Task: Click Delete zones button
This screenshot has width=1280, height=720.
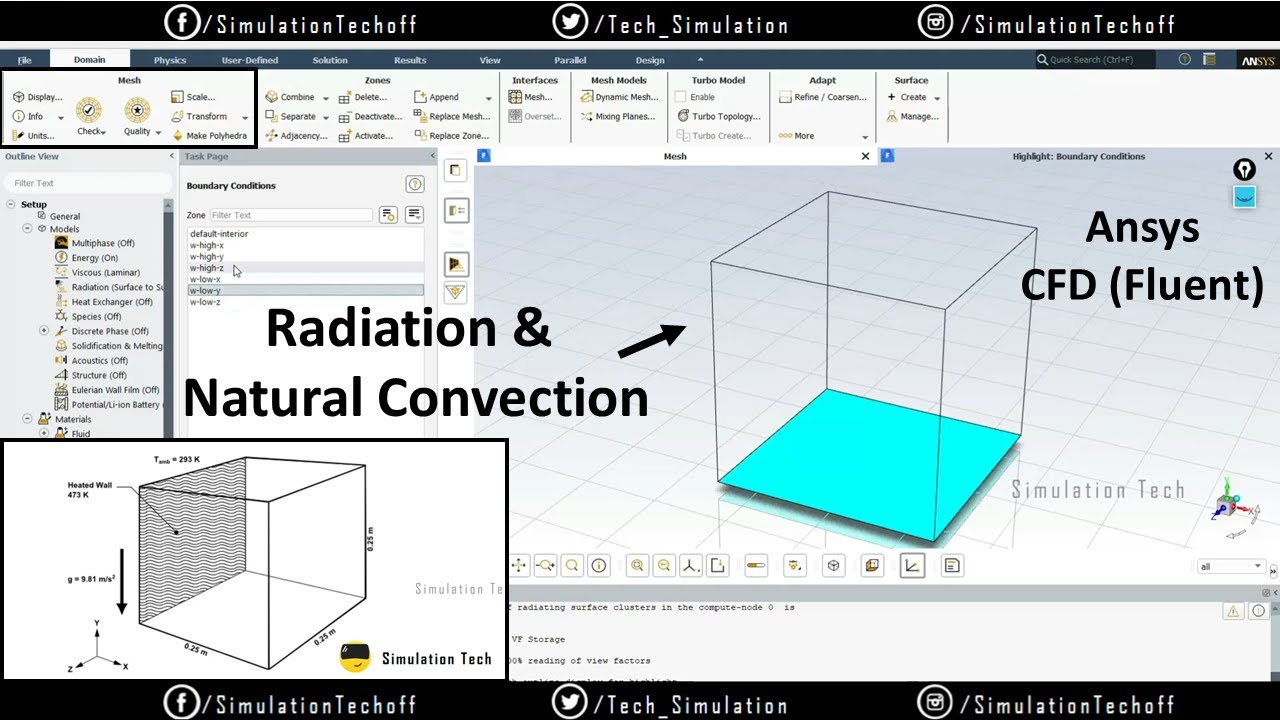Action: point(362,97)
